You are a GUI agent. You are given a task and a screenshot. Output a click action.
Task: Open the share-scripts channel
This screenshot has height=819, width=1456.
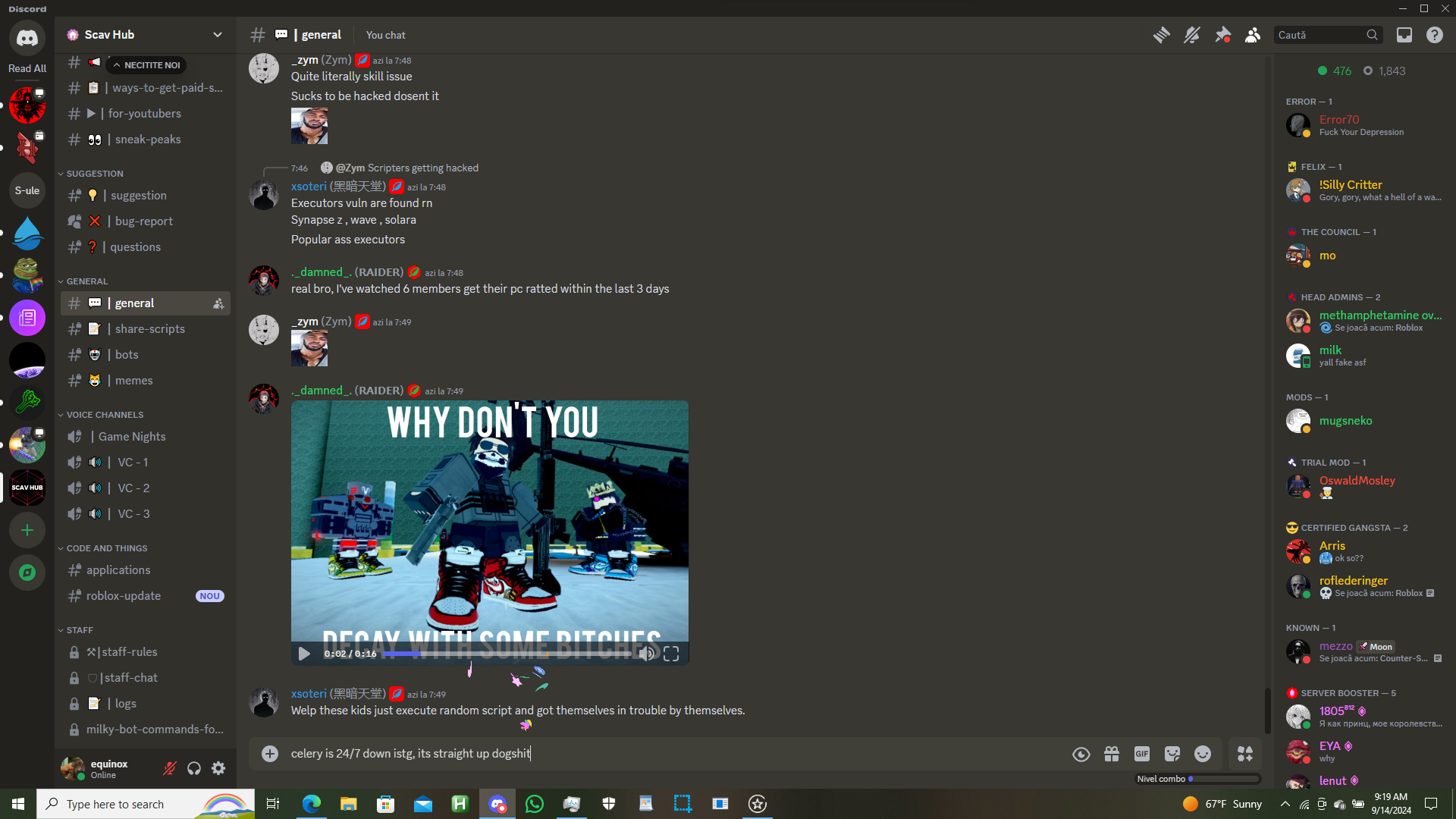[149, 329]
